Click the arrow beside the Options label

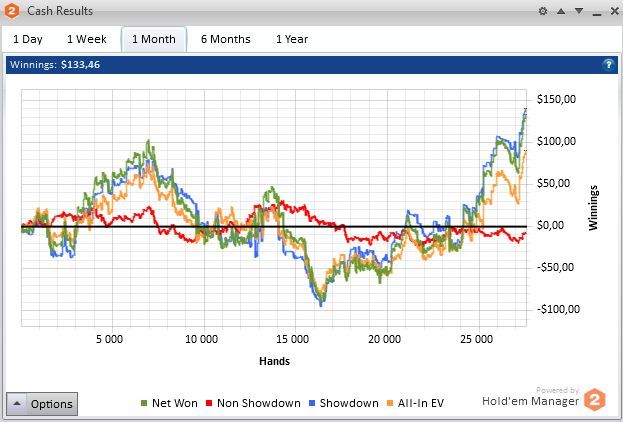[x=17, y=404]
